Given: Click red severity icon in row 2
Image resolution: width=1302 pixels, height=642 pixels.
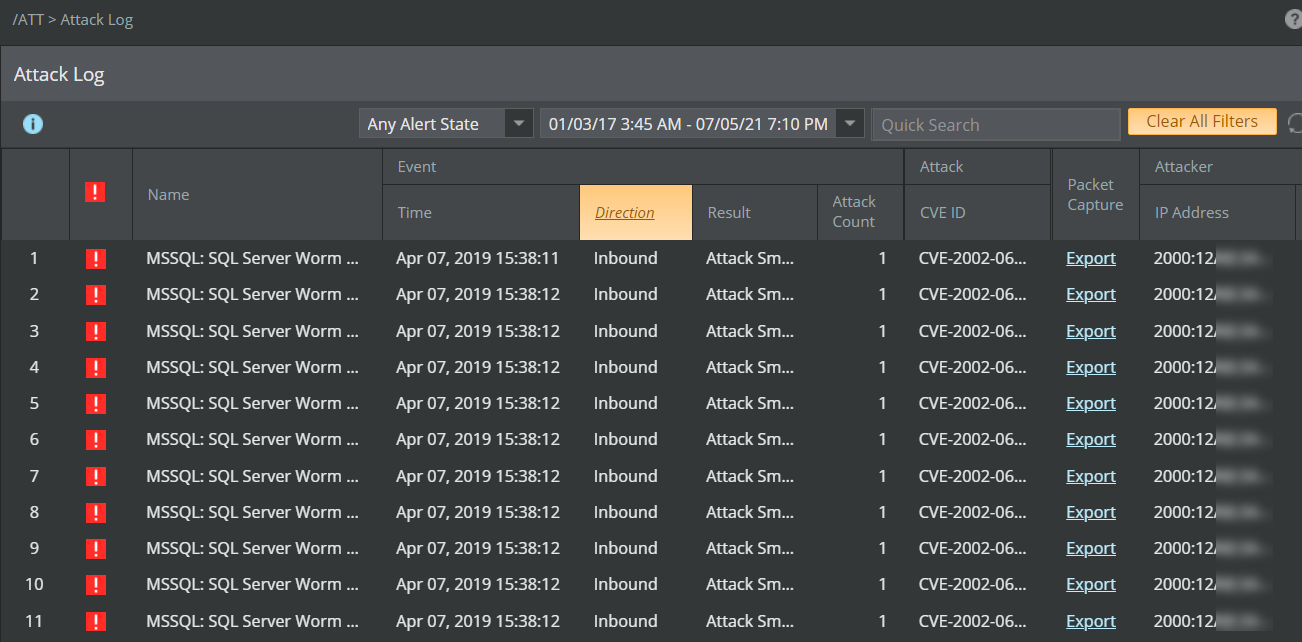Looking at the screenshot, I should click(95, 295).
